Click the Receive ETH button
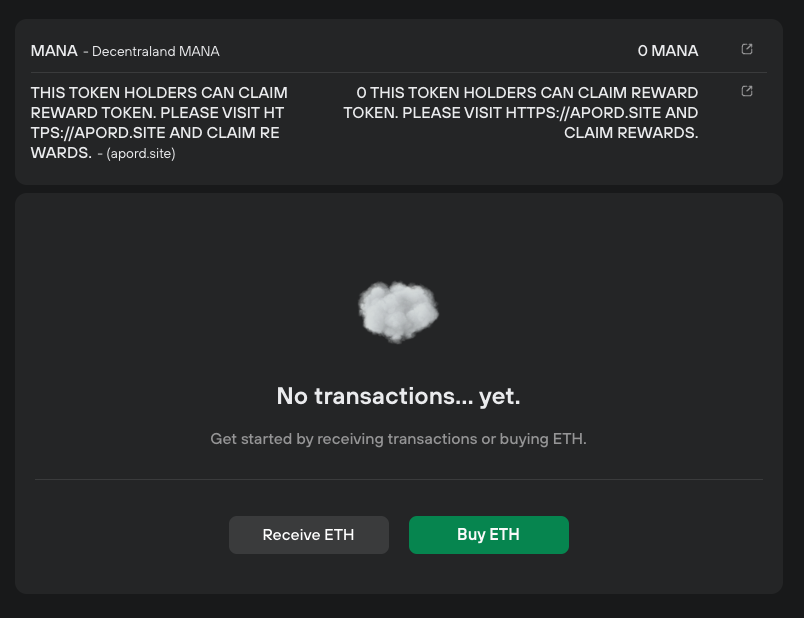 pyautogui.click(x=308, y=535)
